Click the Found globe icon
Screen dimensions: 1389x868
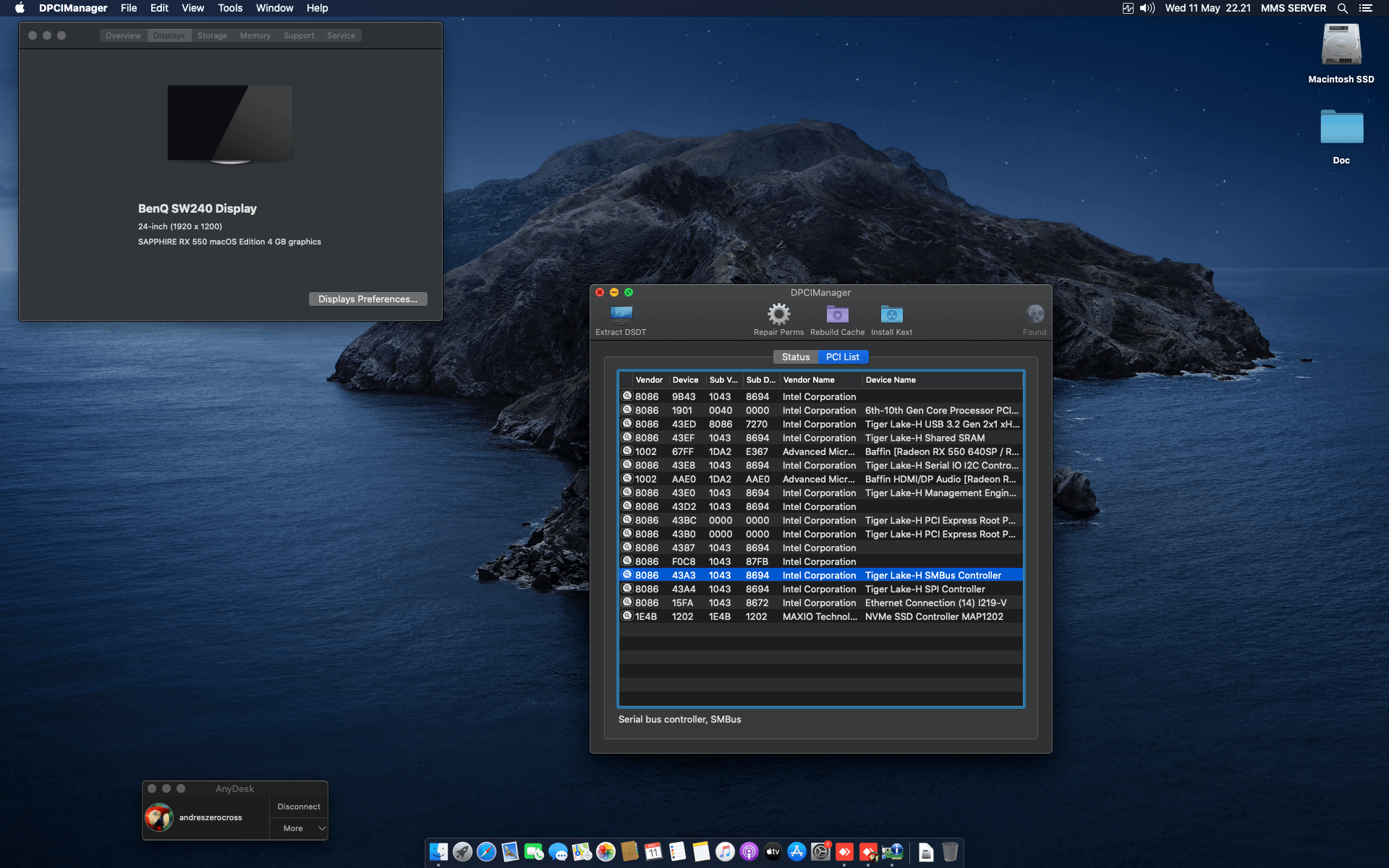pos(1035,314)
